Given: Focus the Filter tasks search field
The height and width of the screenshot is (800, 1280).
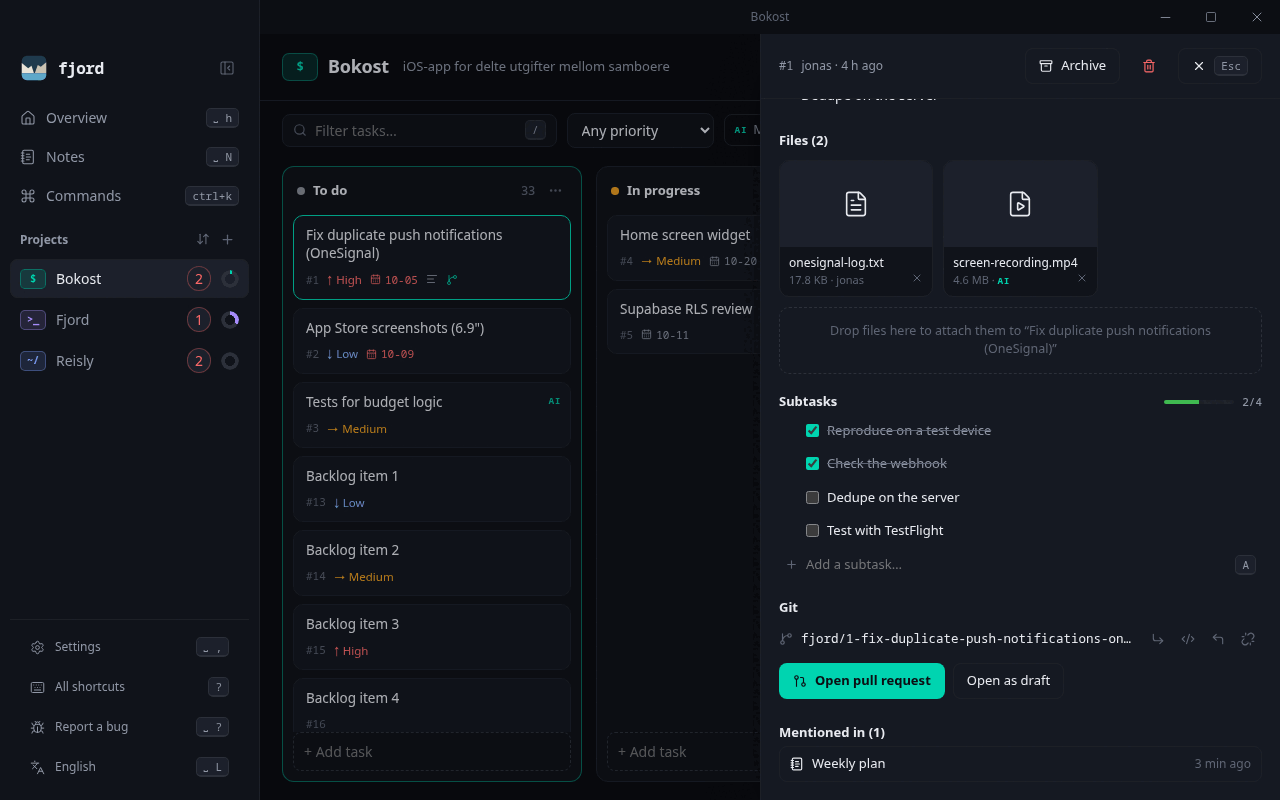Looking at the screenshot, I should click(419, 130).
